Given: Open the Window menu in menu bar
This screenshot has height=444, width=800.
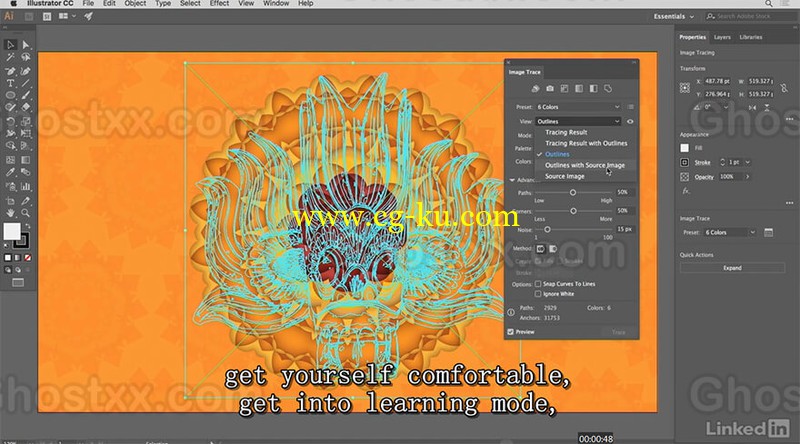Looking at the screenshot, I should pos(276,4).
